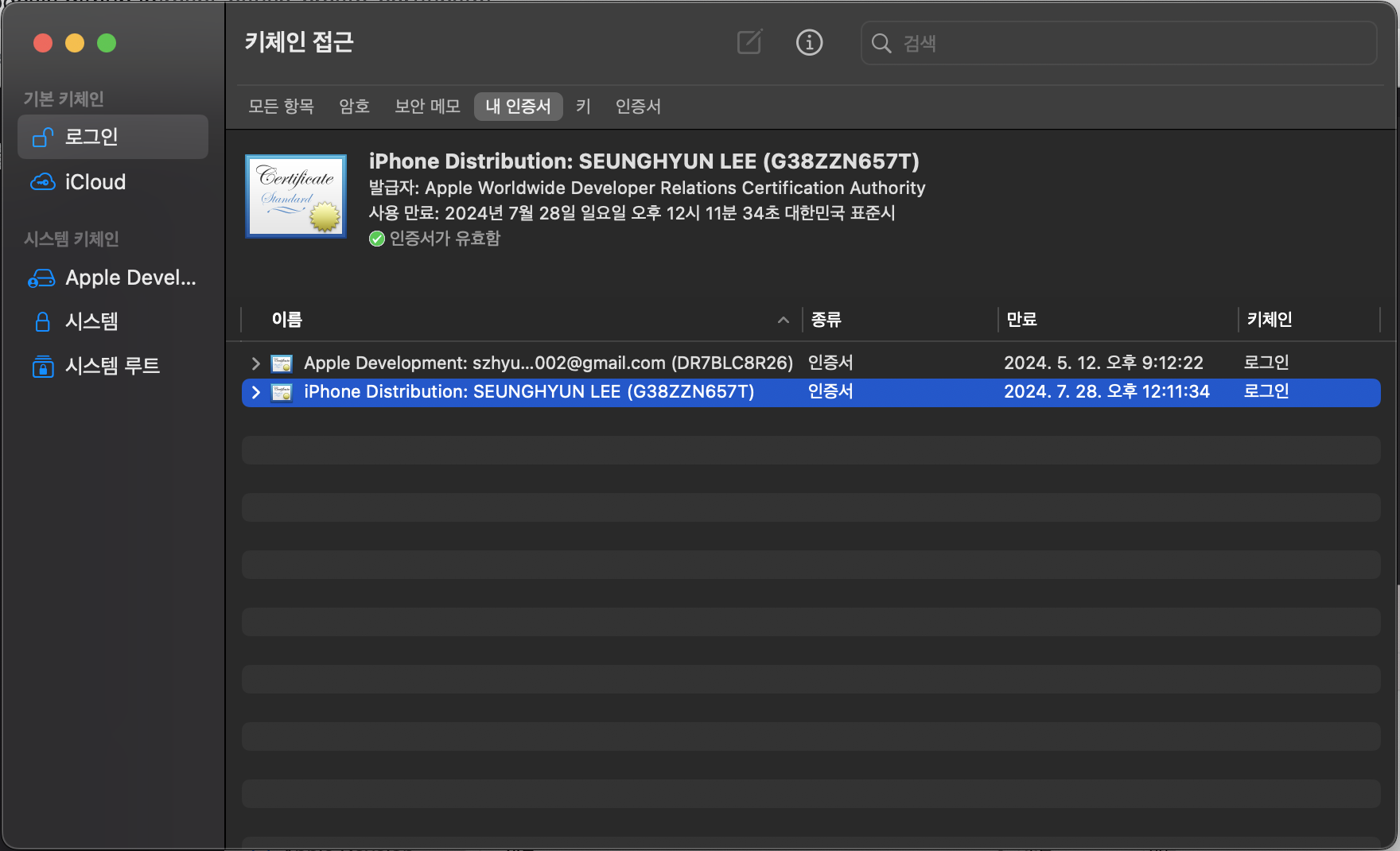The image size is (1400, 851).
Task: Click certificate icon of iPhone Distribution row
Action: point(282,392)
